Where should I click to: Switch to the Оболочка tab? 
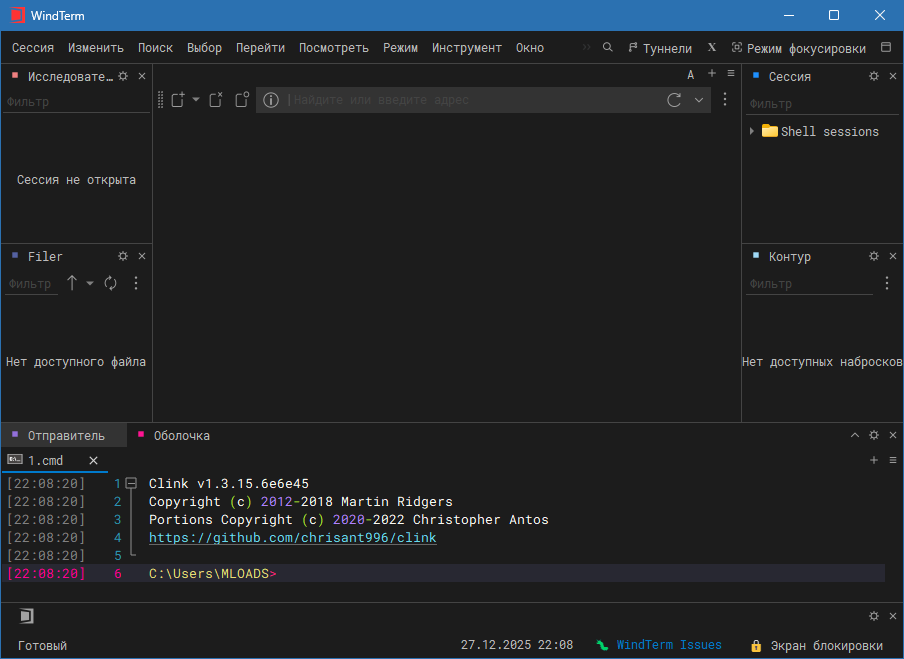pos(181,436)
